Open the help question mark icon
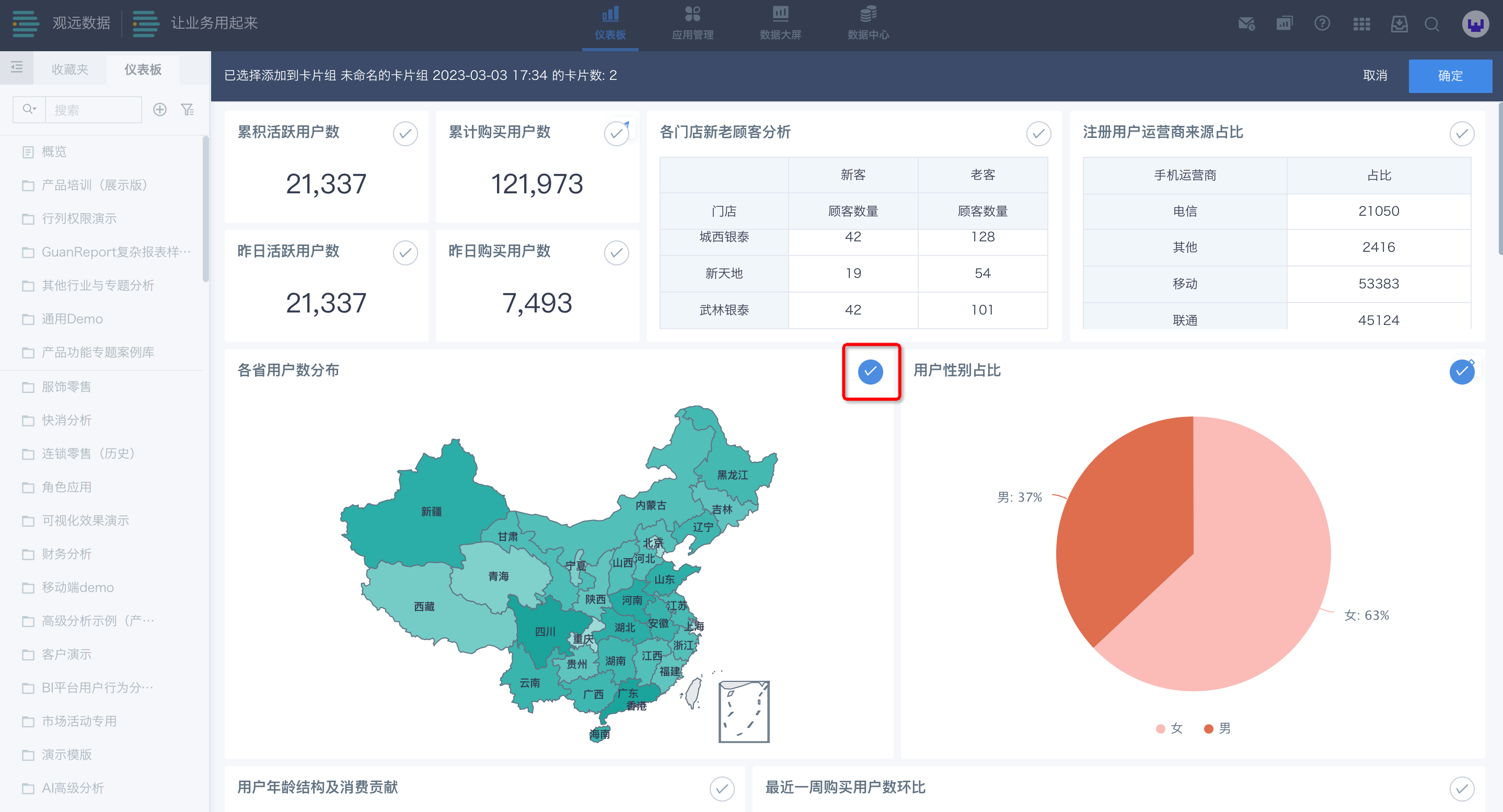The image size is (1503, 812). pos(1322,24)
